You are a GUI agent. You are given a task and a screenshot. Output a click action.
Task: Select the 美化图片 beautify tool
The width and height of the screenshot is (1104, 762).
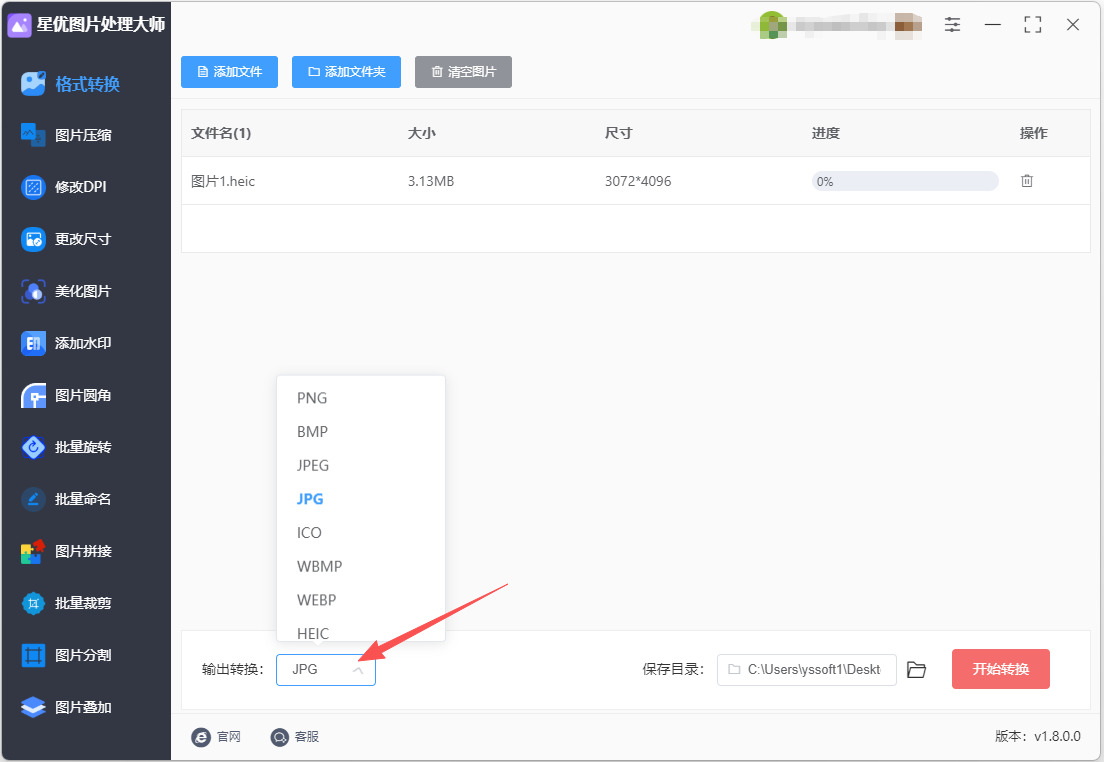[x=65, y=291]
